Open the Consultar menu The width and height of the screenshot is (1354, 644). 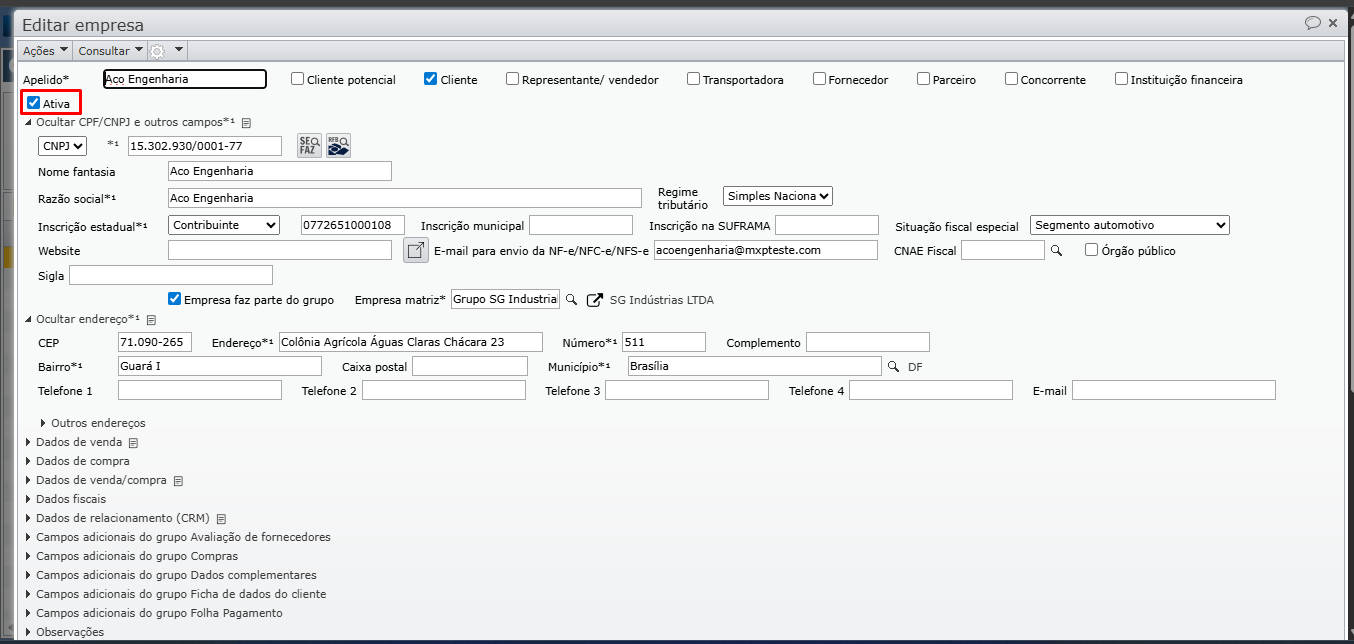coord(109,51)
